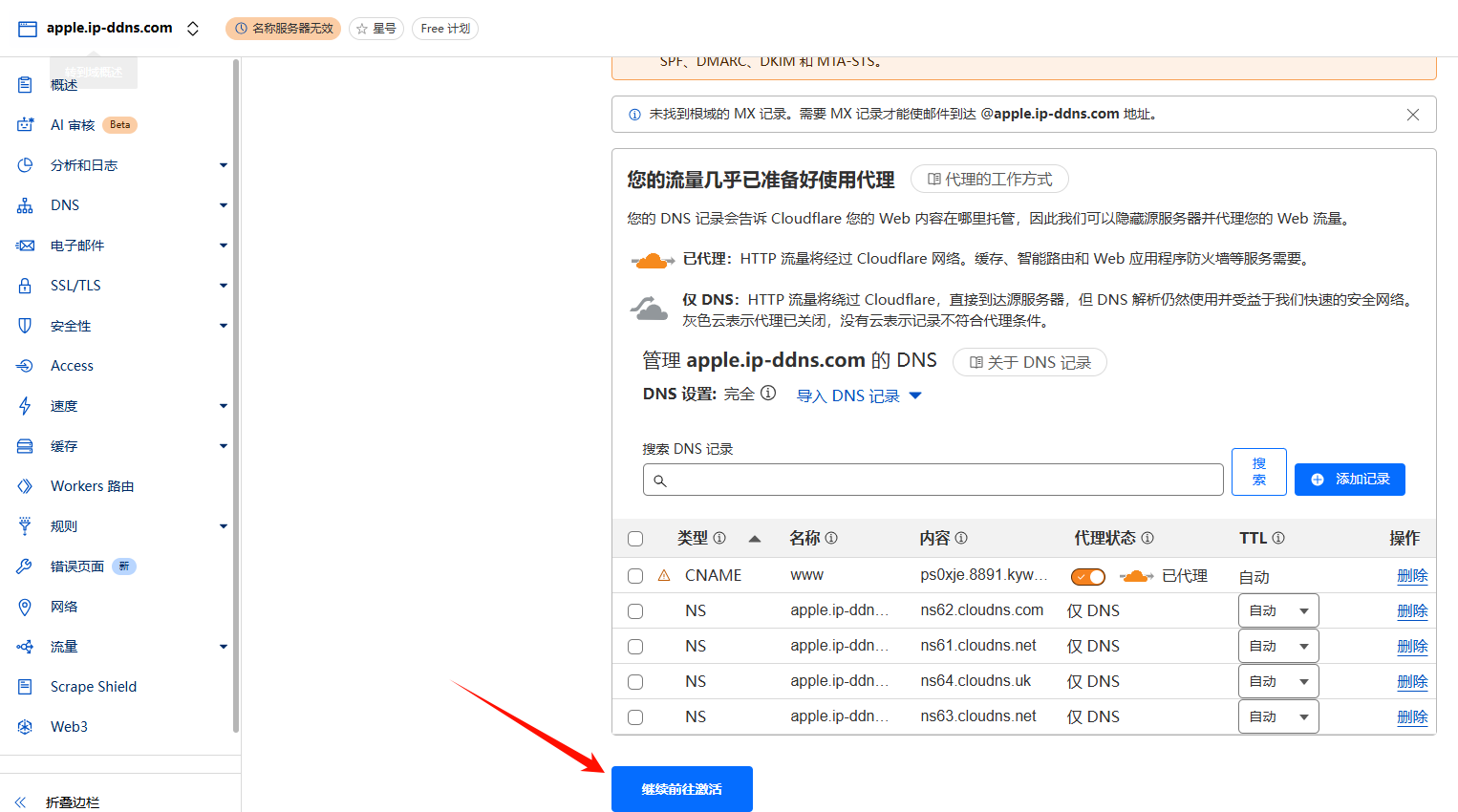Screen dimensions: 1458x812
Task: Click the 继续前往激活 button
Action: pos(681,788)
